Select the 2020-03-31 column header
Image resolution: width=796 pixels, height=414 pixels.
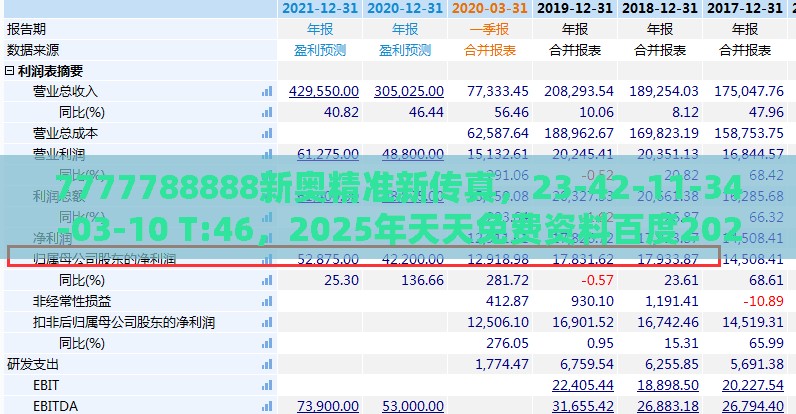pyautogui.click(x=490, y=8)
